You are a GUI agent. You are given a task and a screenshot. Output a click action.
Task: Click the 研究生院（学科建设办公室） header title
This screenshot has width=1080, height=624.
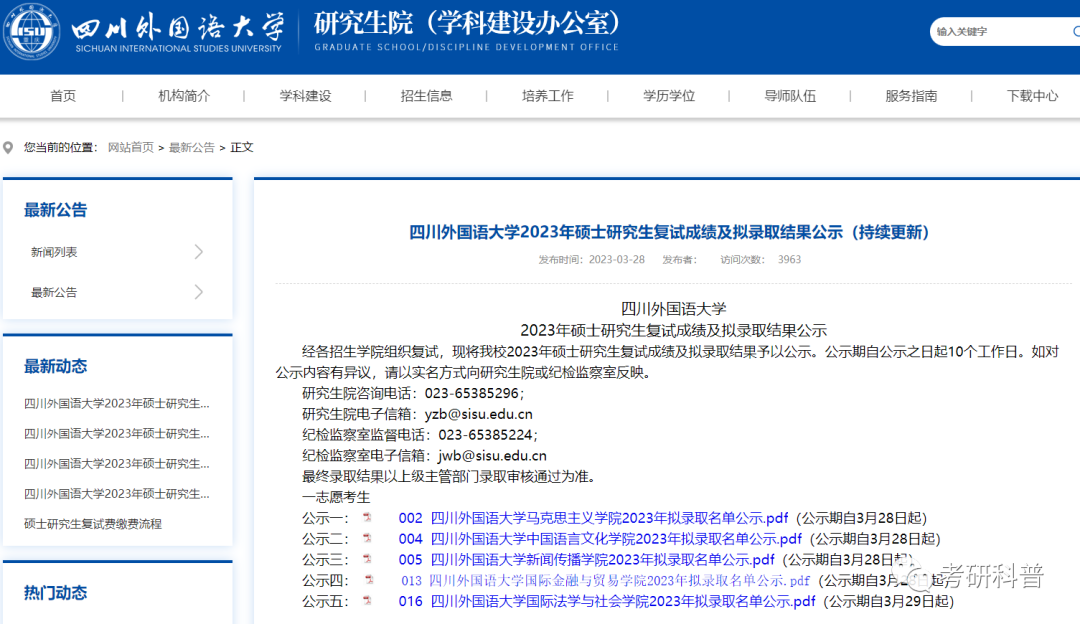pyautogui.click(x=467, y=23)
